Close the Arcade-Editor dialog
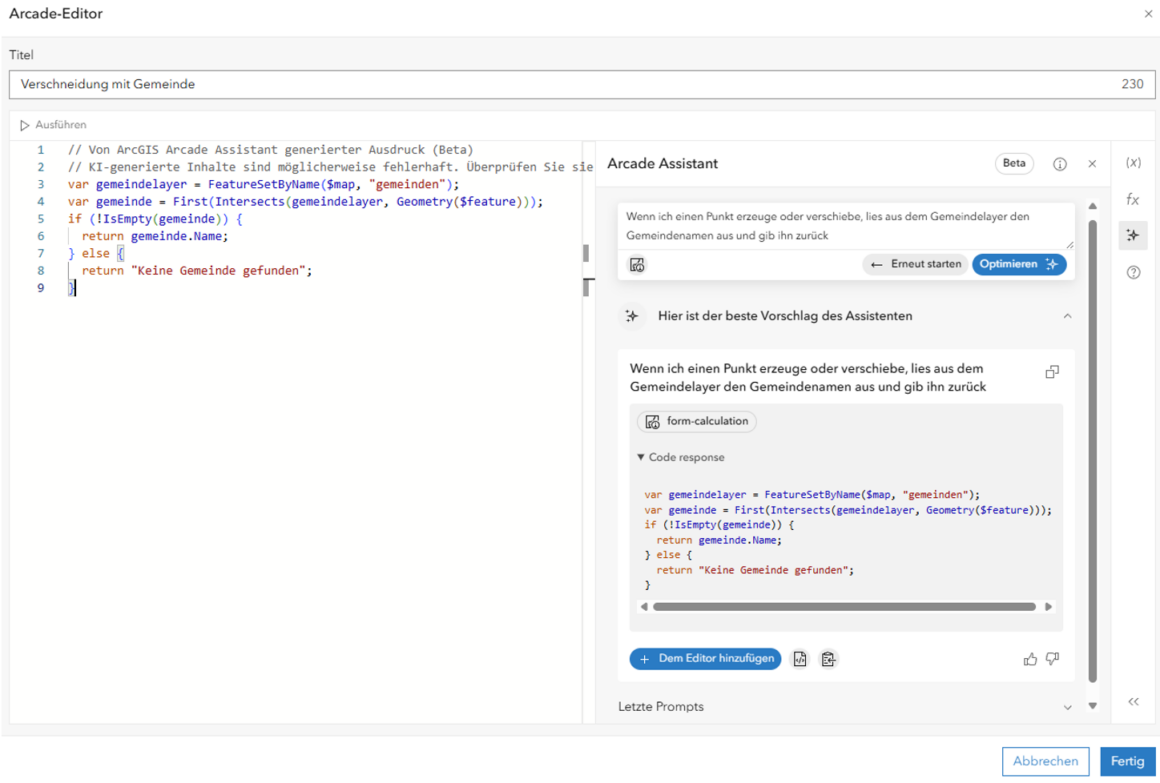Viewport: 1160px width, 783px height. coord(1148,13)
